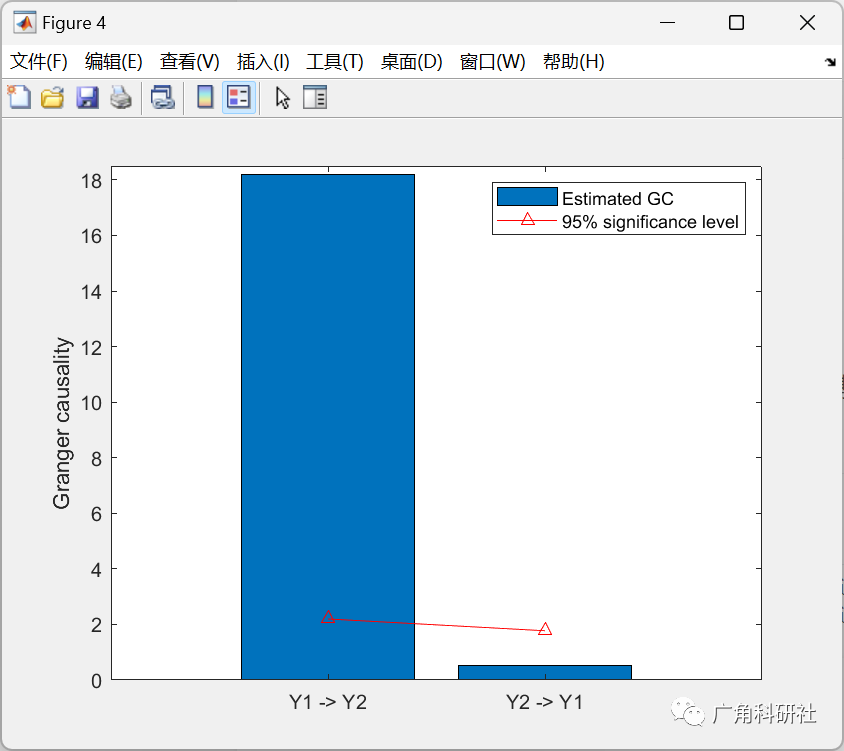844x751 pixels.
Task: Save the figure with the floppy disk icon
Action: [x=85, y=97]
